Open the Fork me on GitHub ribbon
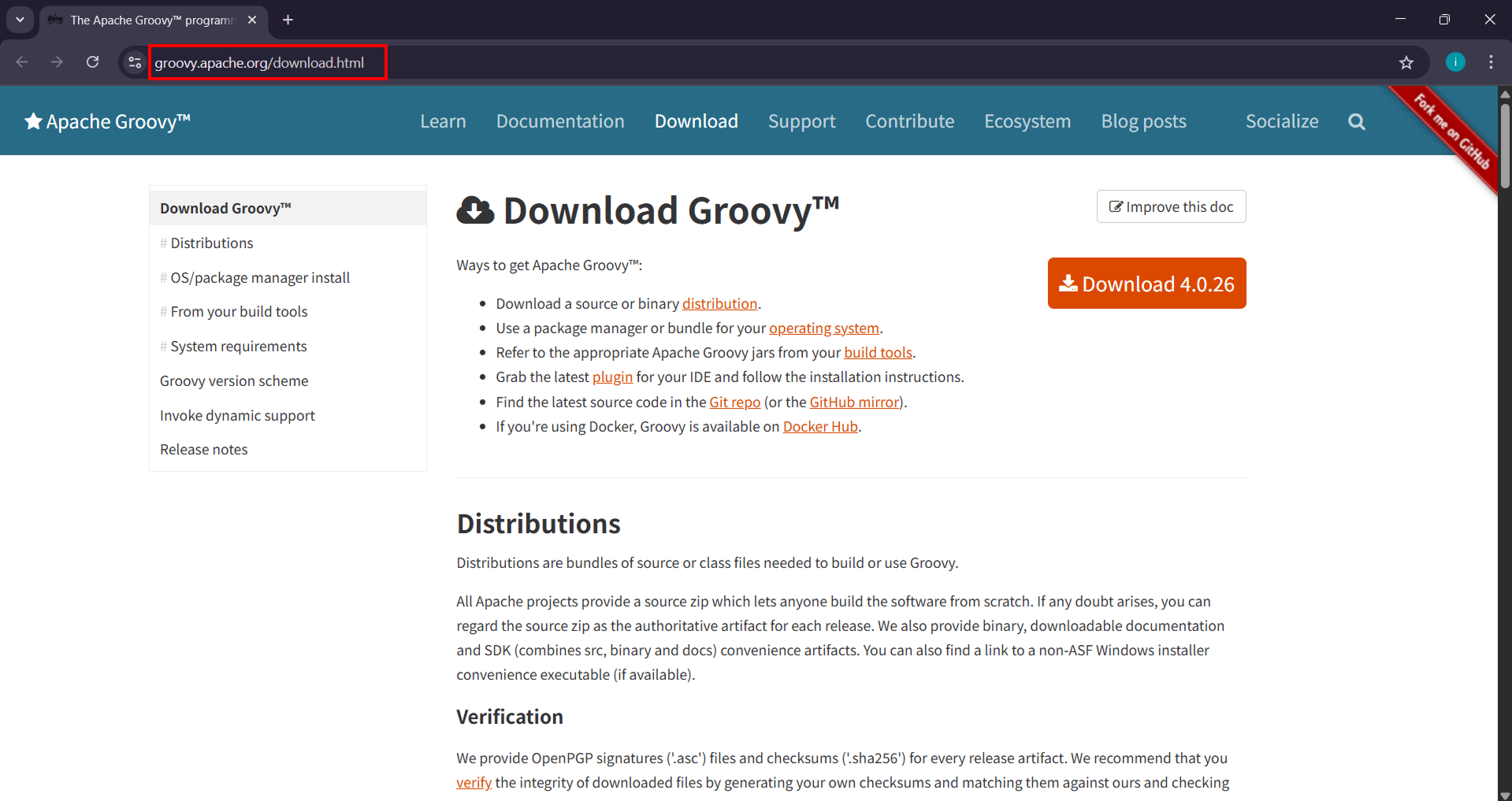Image resolution: width=1512 pixels, height=801 pixels. click(1451, 131)
